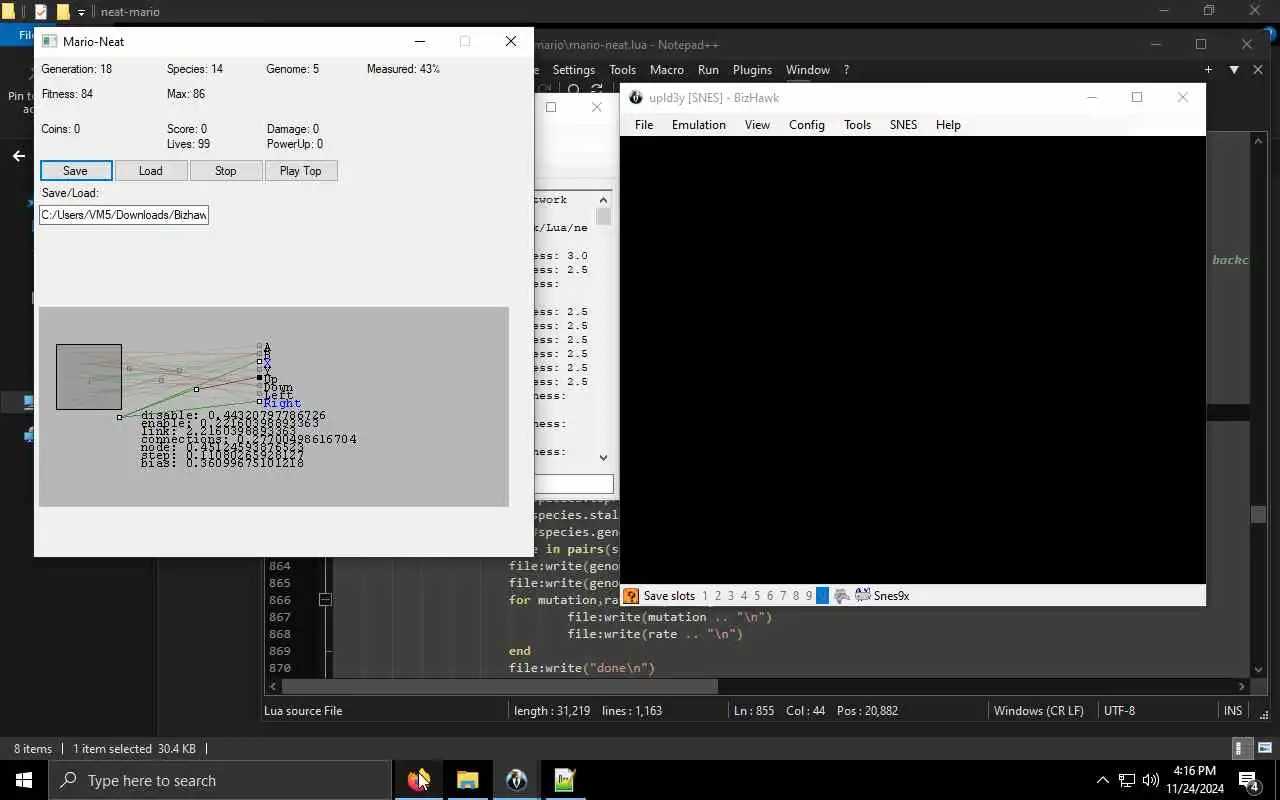Click the highlighted save slot 0 in BizHawk

822,596
